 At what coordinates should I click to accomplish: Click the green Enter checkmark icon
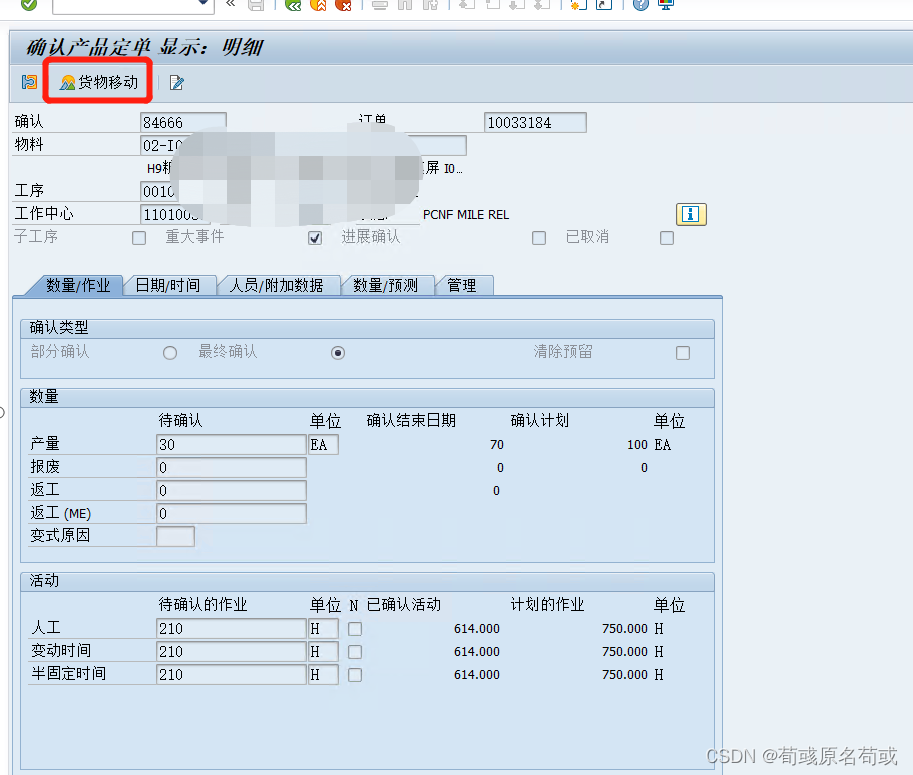coord(29,5)
